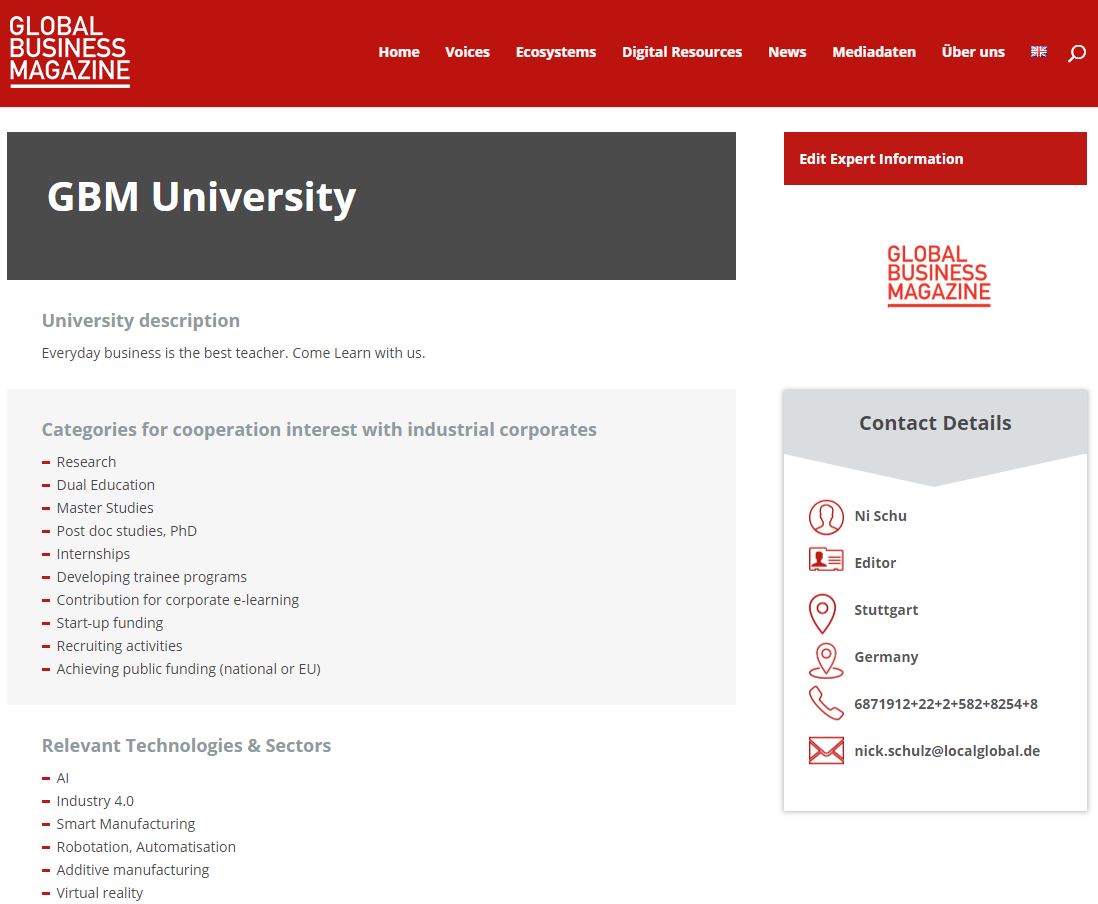
Task: Select the Industry 4.0 item
Action: click(95, 801)
